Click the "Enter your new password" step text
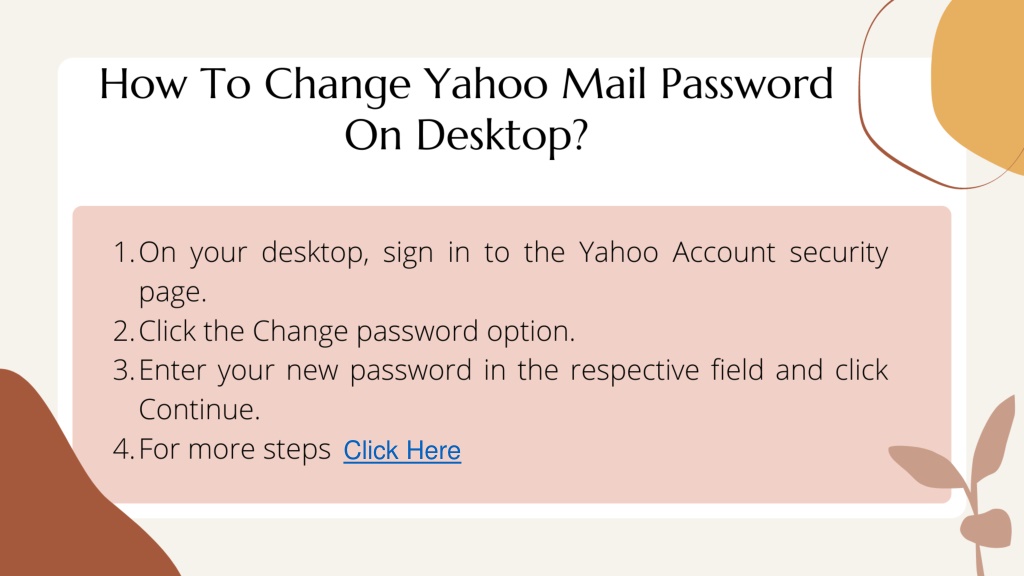1024x576 pixels. tap(305, 371)
